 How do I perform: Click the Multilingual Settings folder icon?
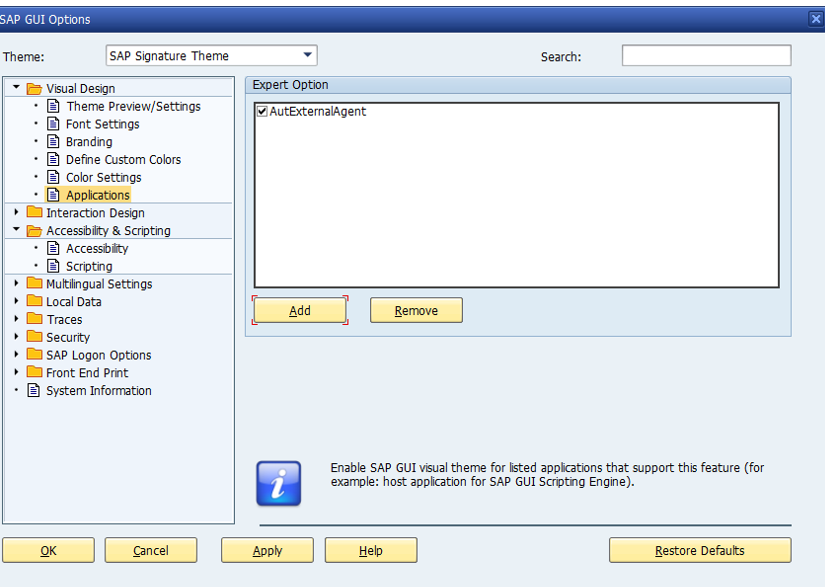[x=34, y=283]
